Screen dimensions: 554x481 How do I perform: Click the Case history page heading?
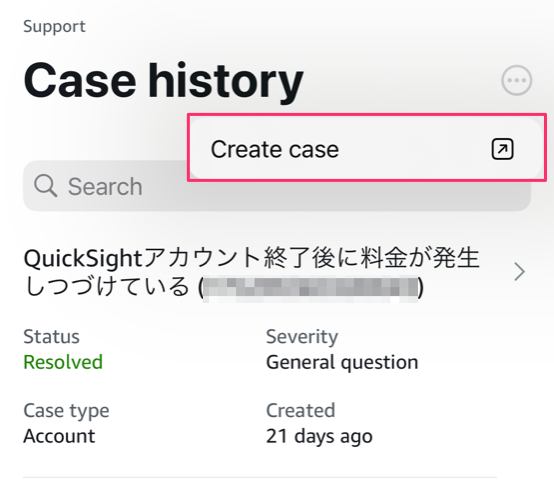point(164,81)
